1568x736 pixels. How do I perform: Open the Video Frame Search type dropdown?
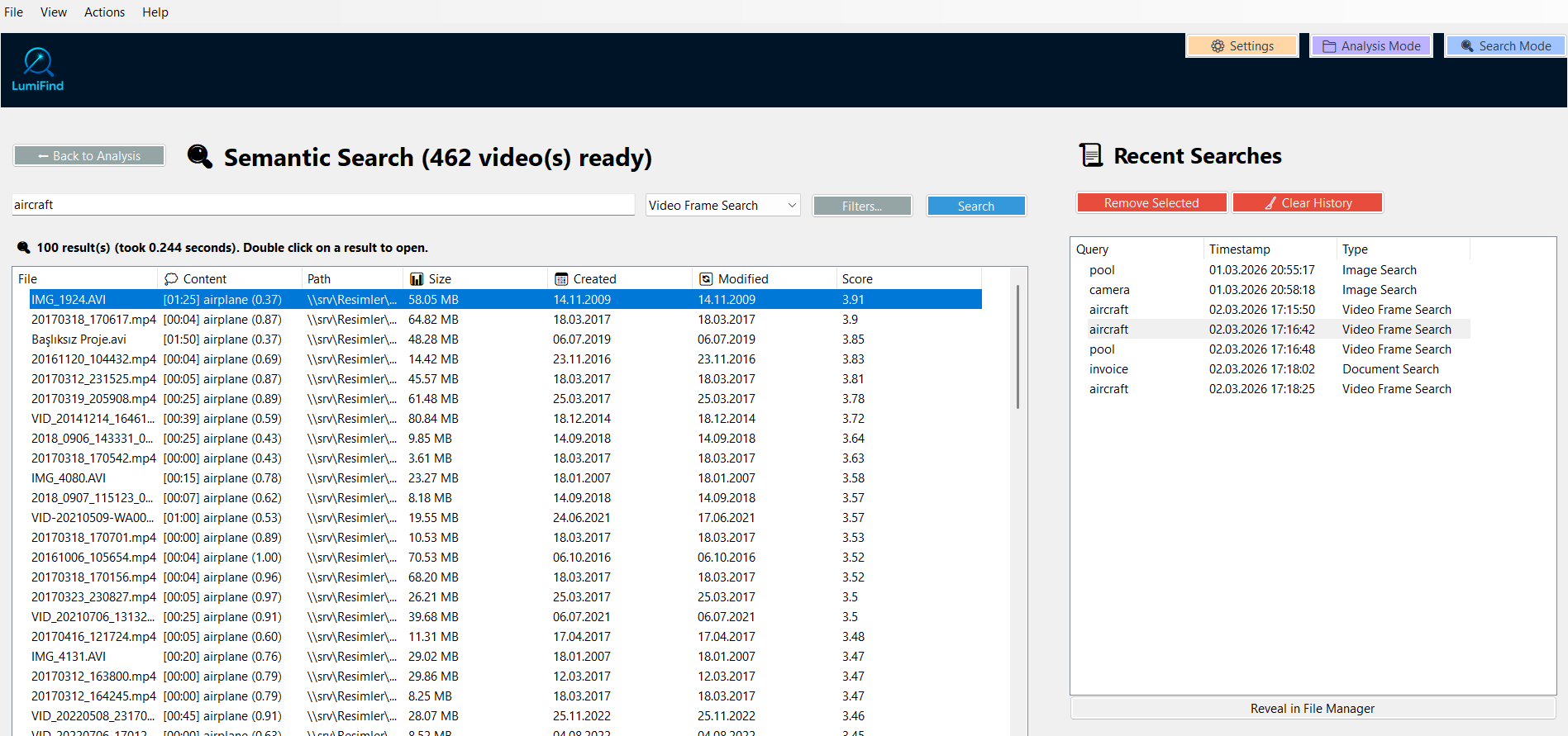coord(722,206)
